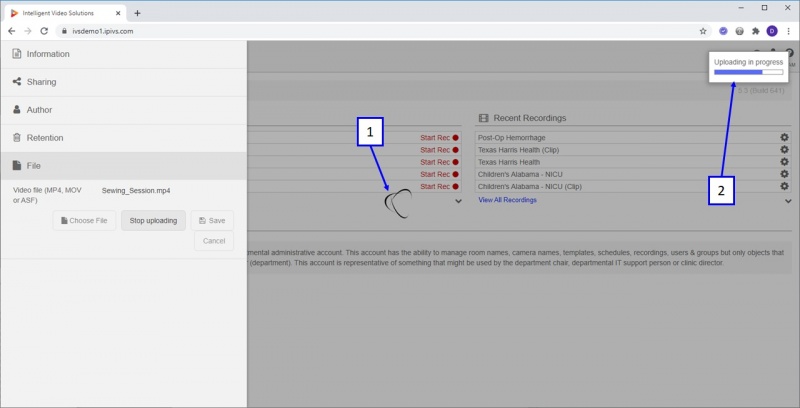Open Texas Harris Health (Clip) recording
The image size is (800, 408).
coord(518,150)
